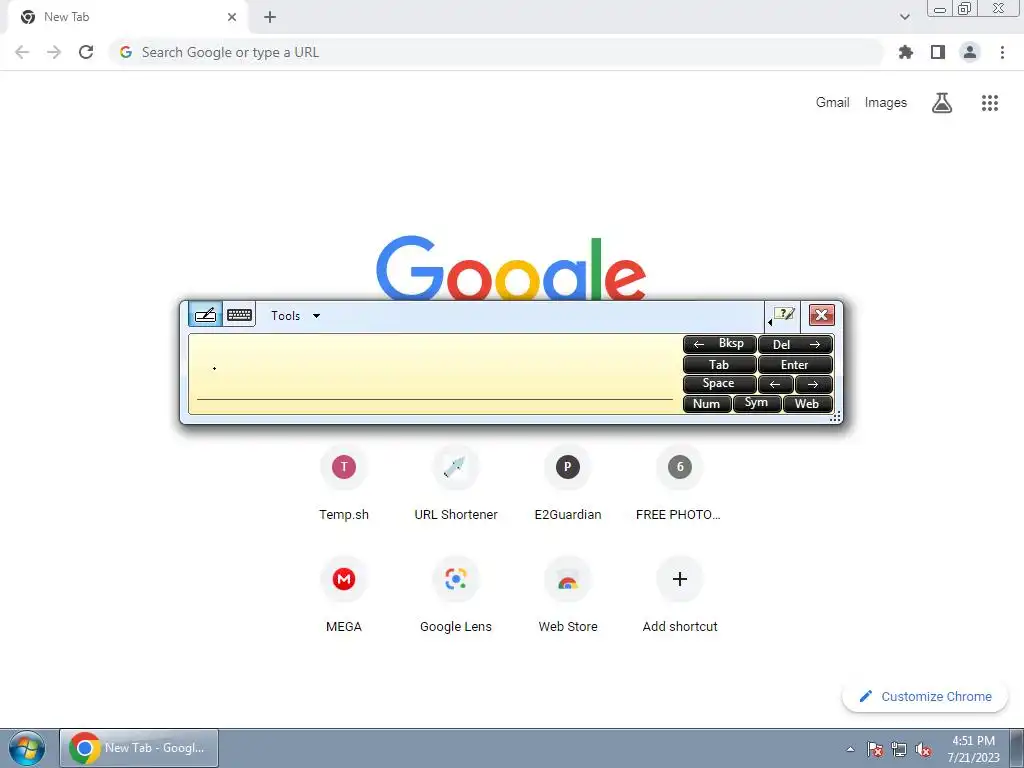The height and width of the screenshot is (768, 1024).
Task: Open the clock showing 4:51 PM
Action: coord(973,748)
